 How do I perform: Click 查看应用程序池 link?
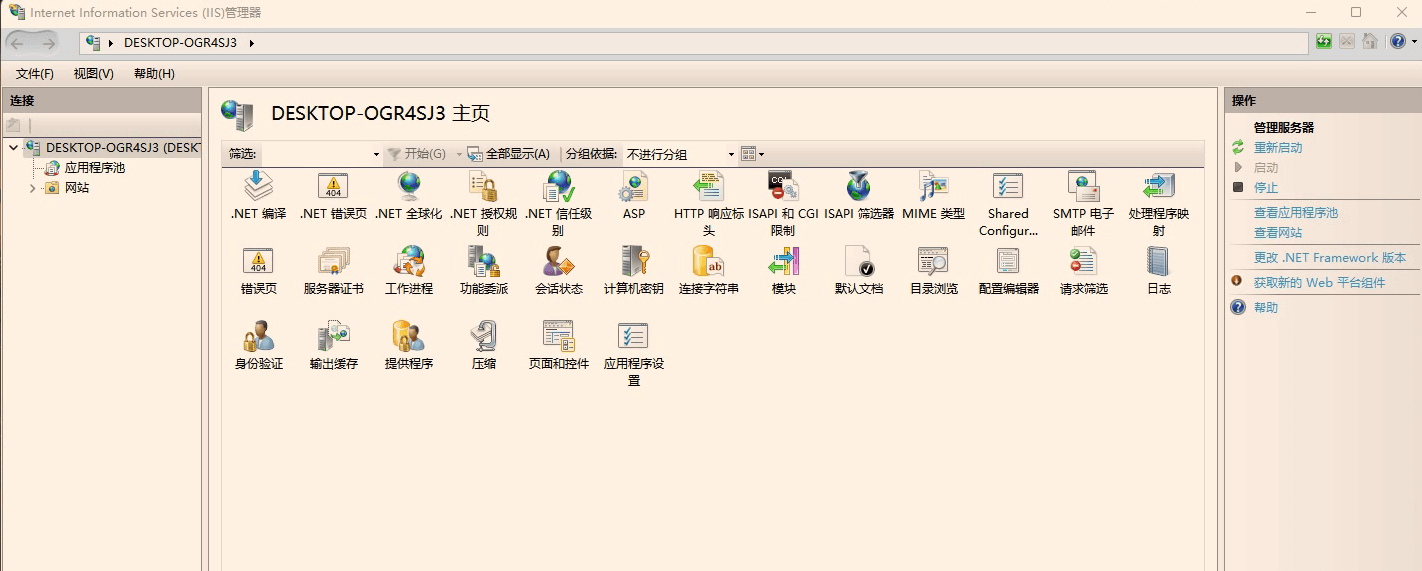click(1296, 213)
